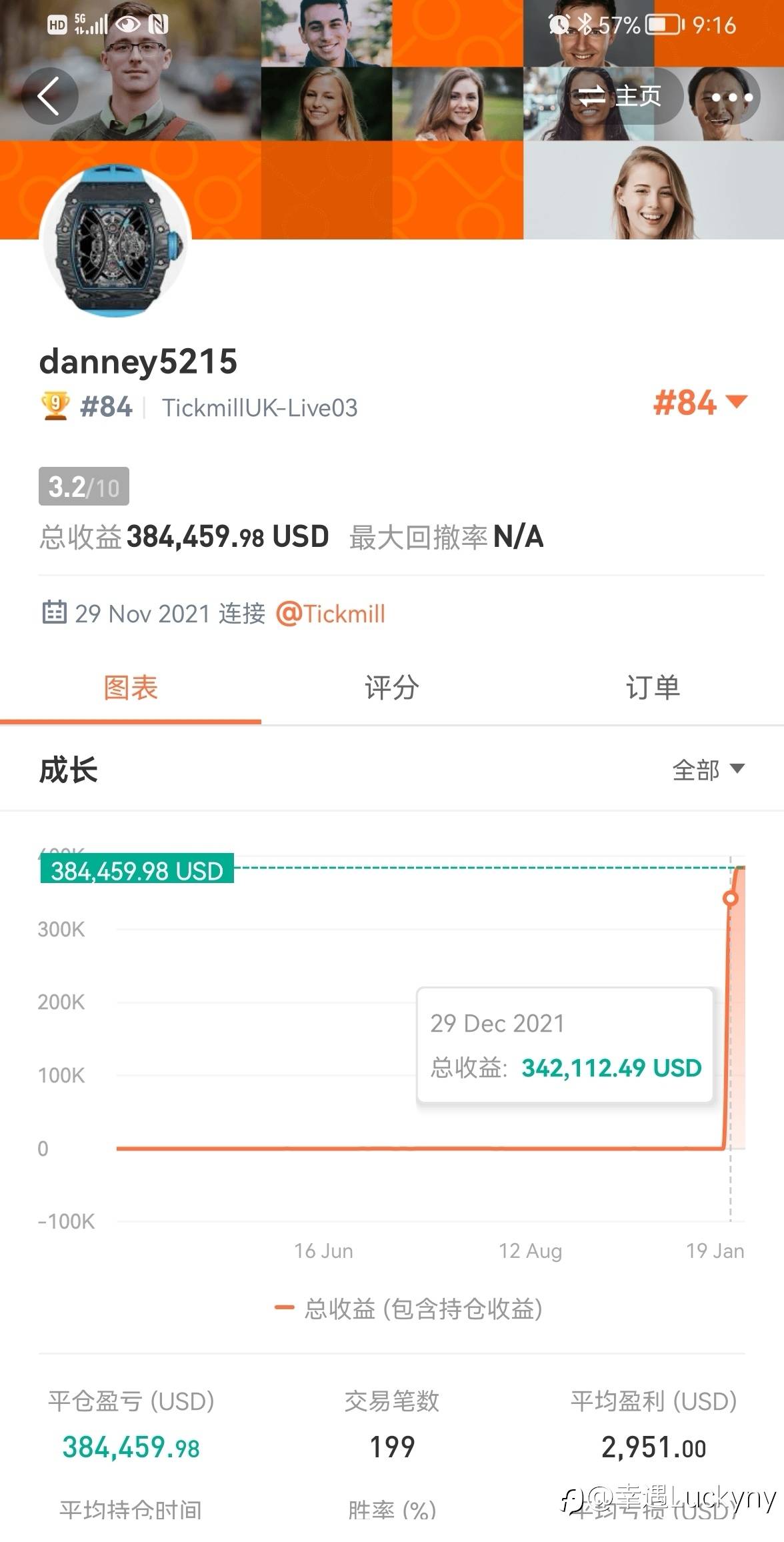Screen dimensions: 784x1542
Task: Tap the 主页 switch button
Action: pyautogui.click(x=620, y=96)
